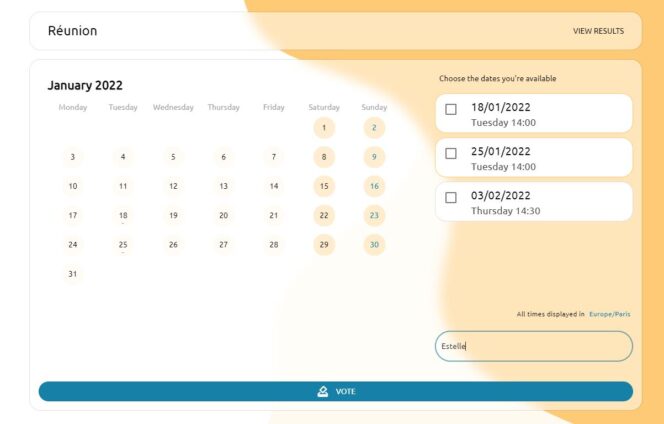Screen dimensions: 664x424
Task: Click January 14 on the calendar
Action: pos(274,186)
